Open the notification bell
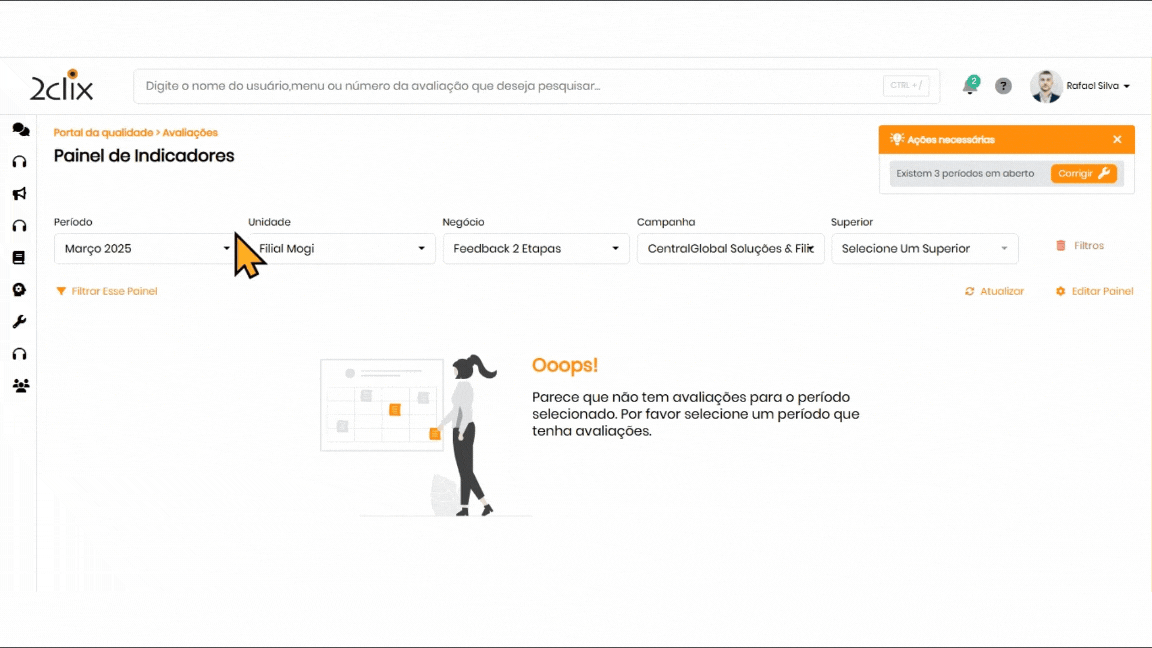The width and height of the screenshot is (1152, 648). (x=969, y=87)
